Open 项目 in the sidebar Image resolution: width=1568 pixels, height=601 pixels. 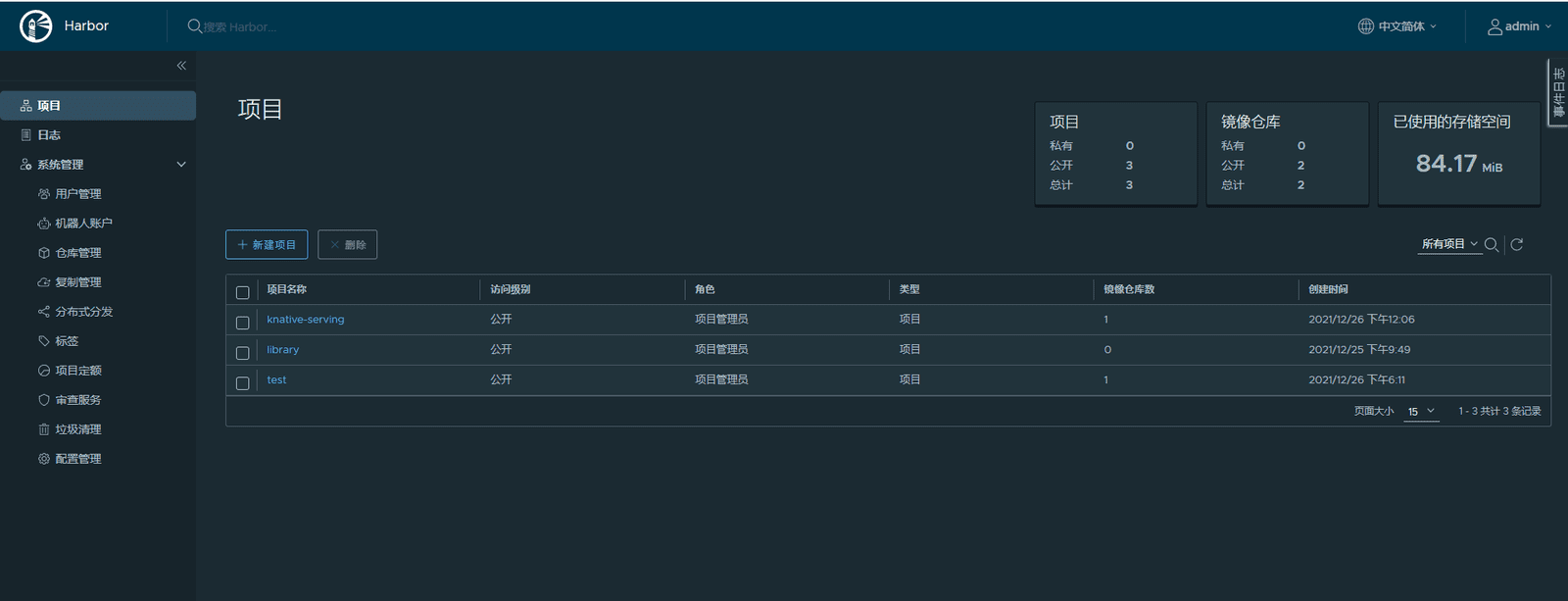pyautogui.click(x=98, y=106)
